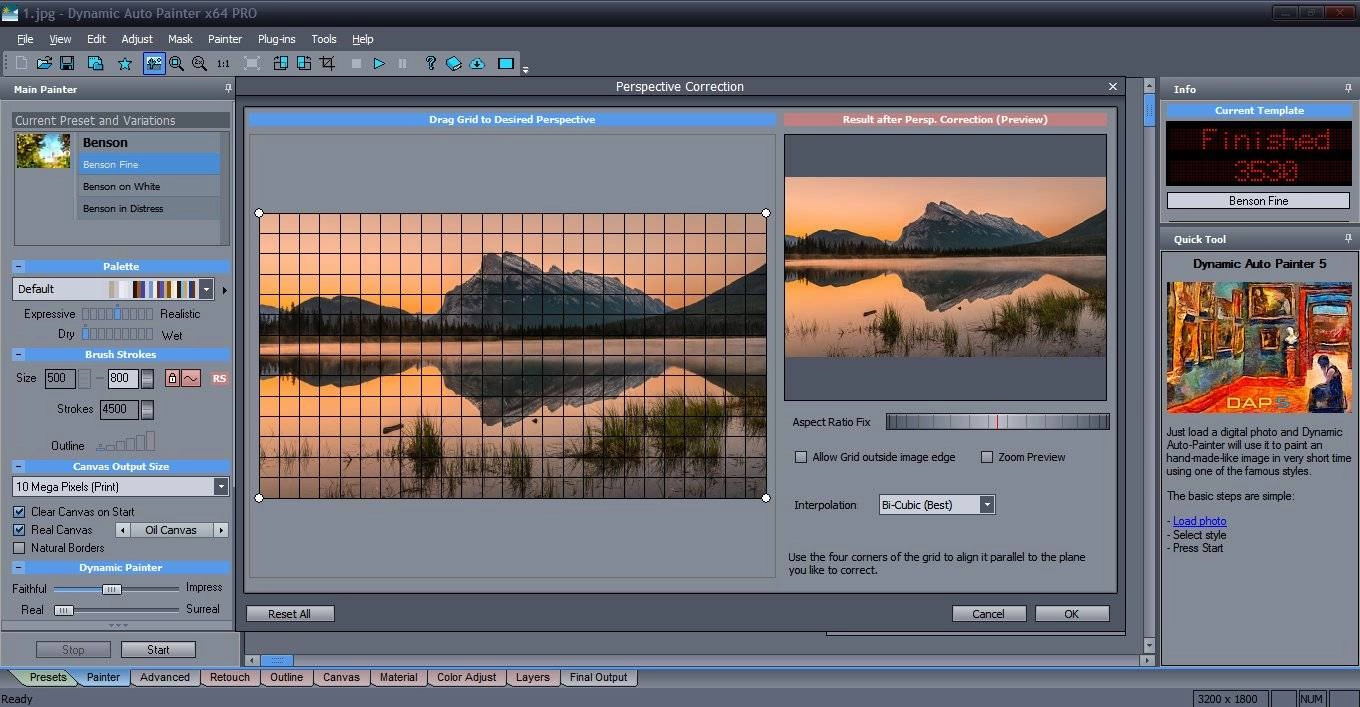This screenshot has width=1360, height=707.
Task: Click the red RS button
Action: click(x=219, y=378)
